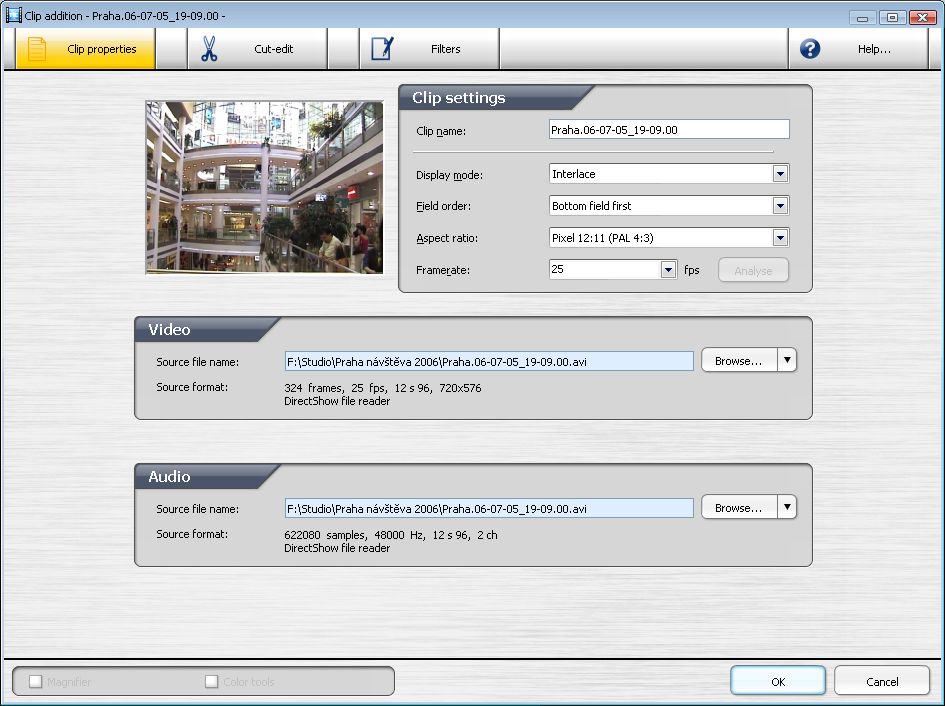
Task: Click the Clip properties page icon
Action: point(37,49)
